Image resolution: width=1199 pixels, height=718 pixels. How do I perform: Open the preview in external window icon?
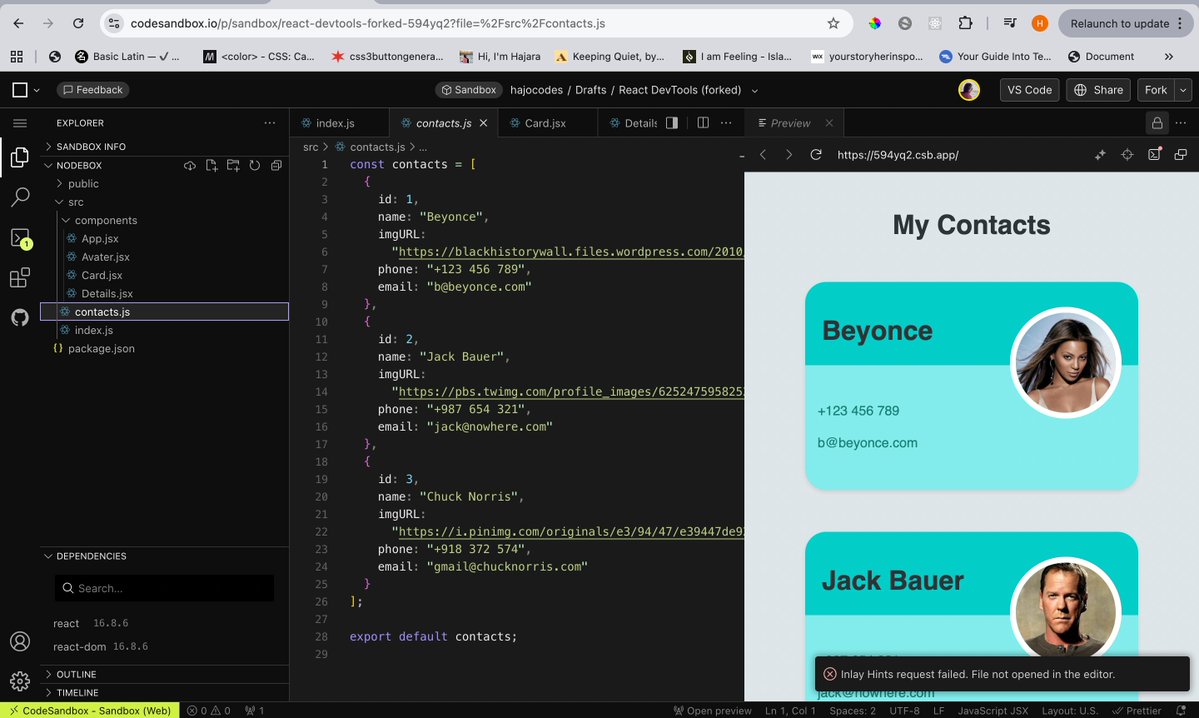tap(1181, 155)
